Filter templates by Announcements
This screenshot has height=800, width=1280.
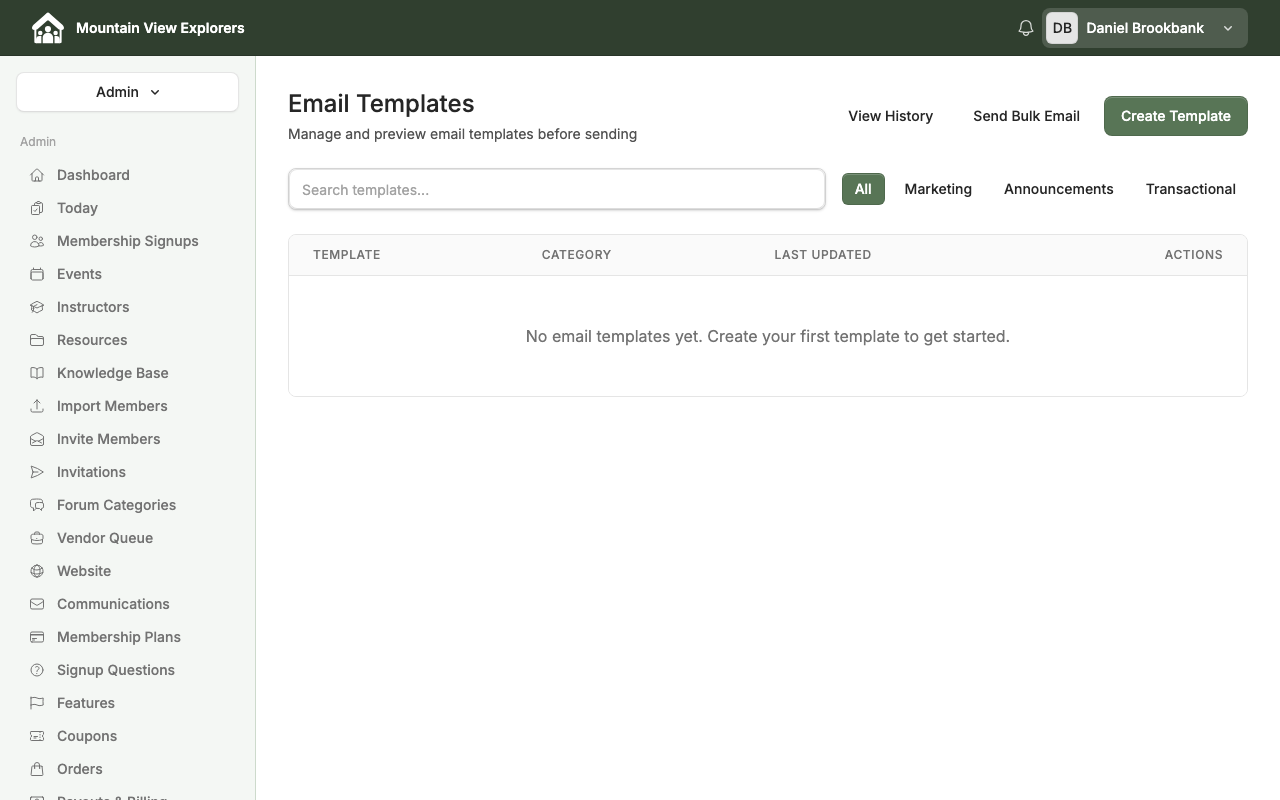click(1058, 189)
